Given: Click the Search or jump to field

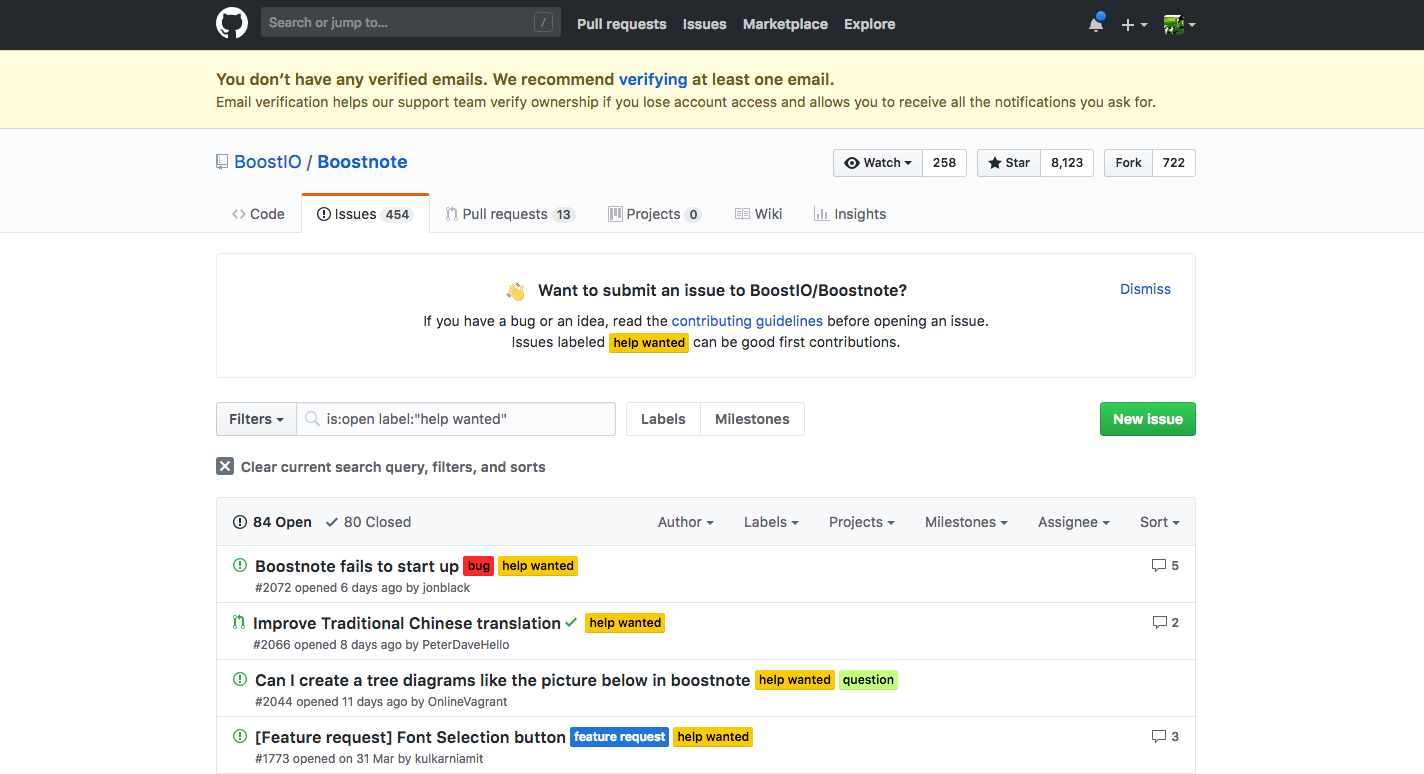Looking at the screenshot, I should coord(411,23).
